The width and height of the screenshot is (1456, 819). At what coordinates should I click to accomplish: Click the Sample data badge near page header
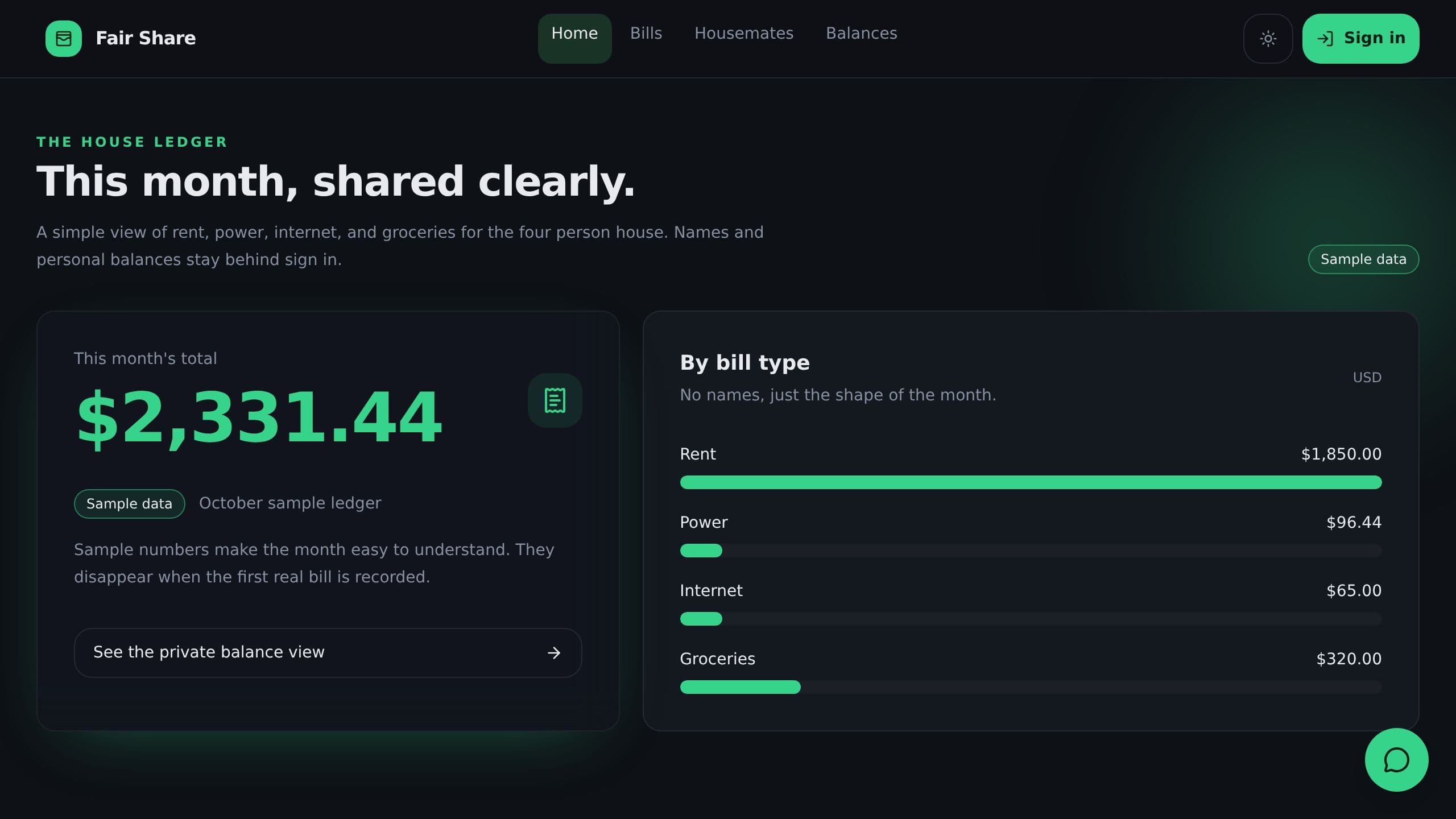point(1363,259)
